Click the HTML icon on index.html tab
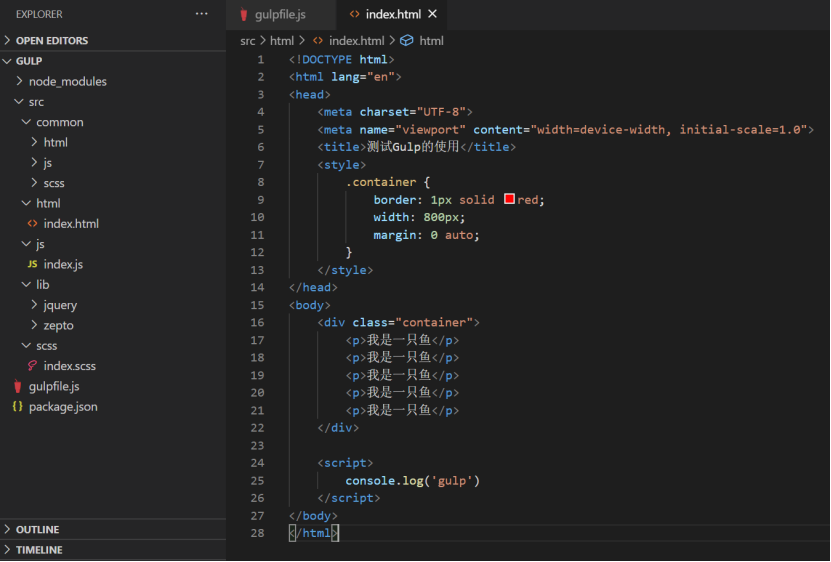 pyautogui.click(x=354, y=14)
